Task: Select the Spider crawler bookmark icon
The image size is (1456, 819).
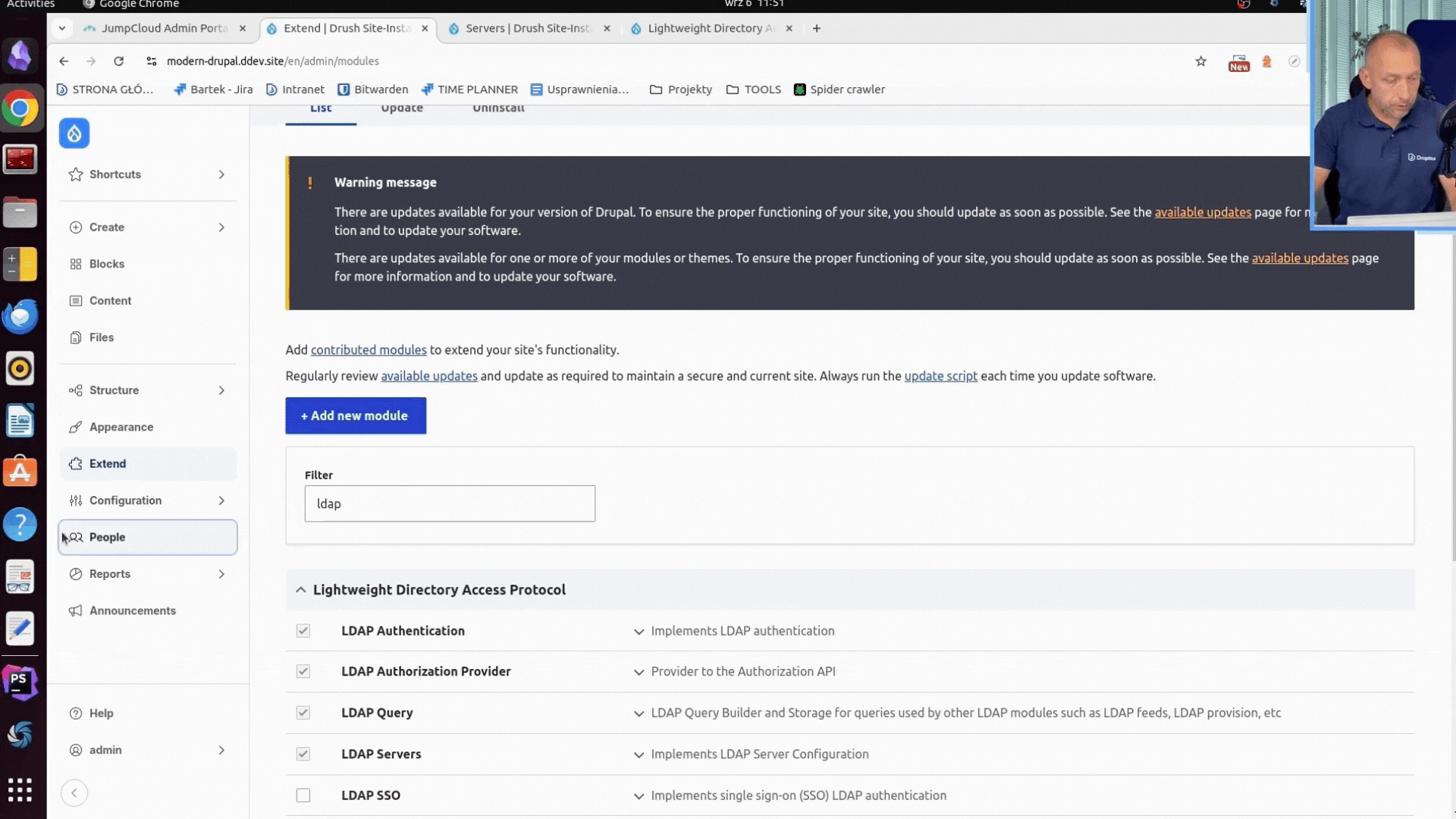Action: coord(799,89)
